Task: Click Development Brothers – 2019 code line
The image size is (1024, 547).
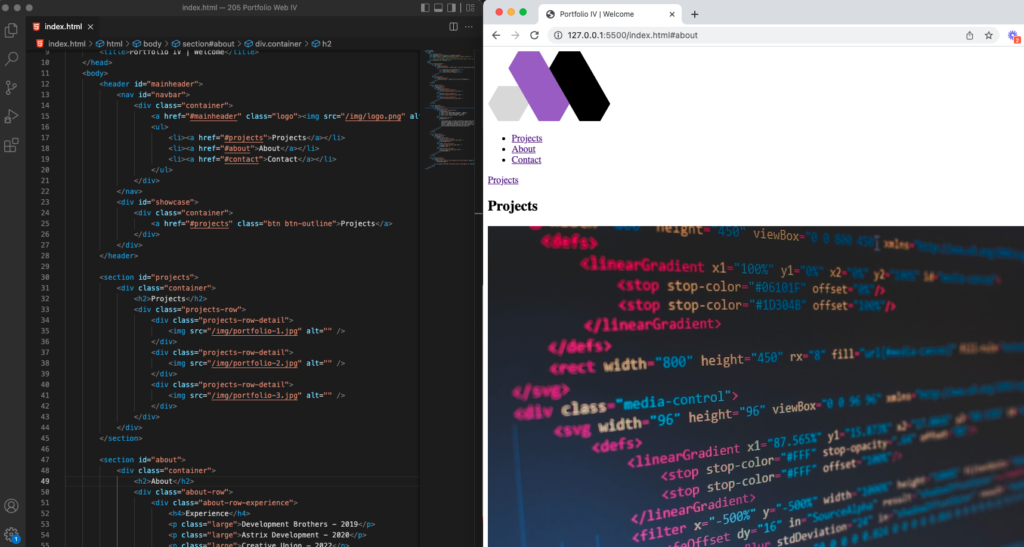Action: pyautogui.click(x=272, y=524)
